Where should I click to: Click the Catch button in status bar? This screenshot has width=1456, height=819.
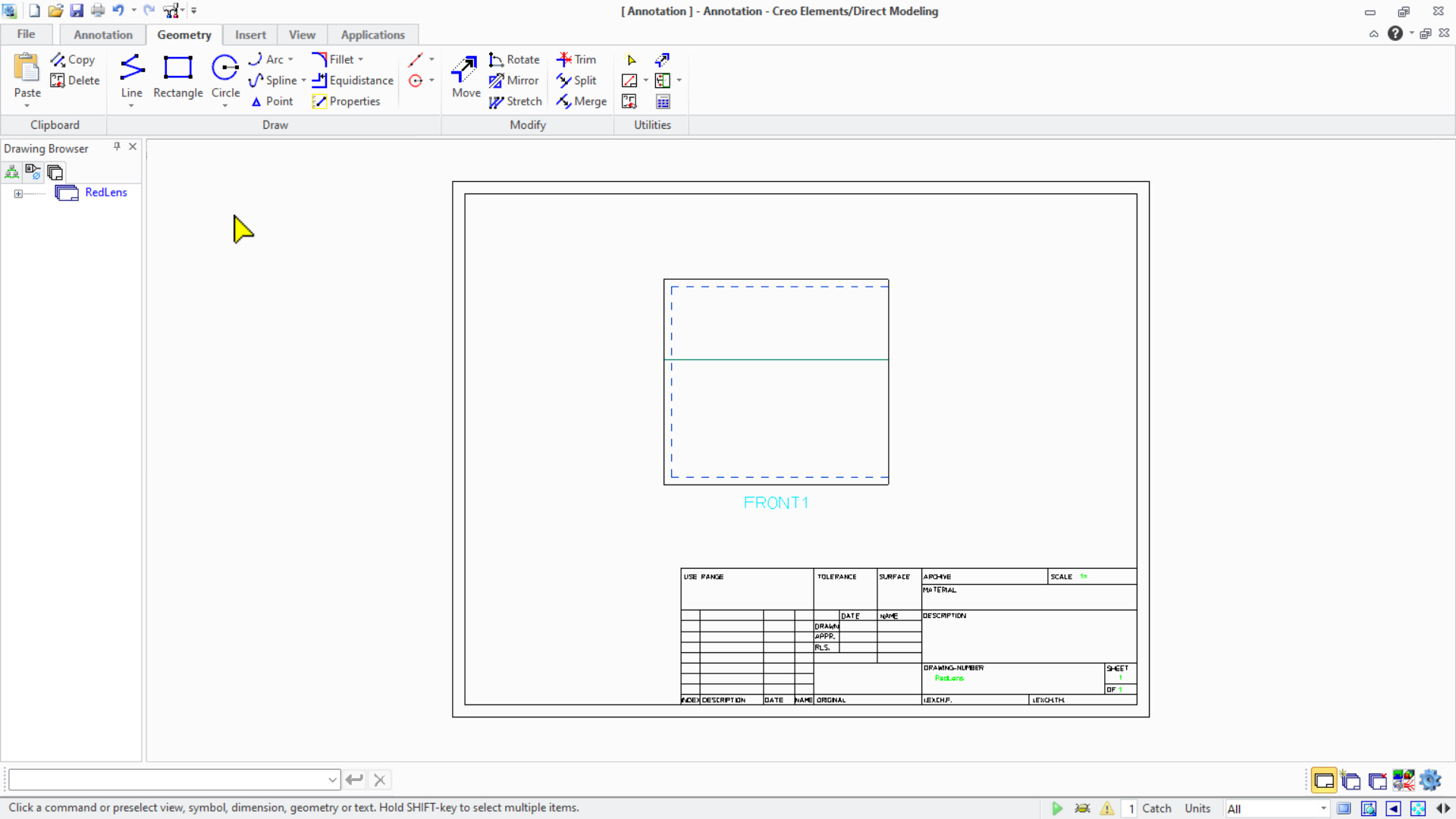1156,808
